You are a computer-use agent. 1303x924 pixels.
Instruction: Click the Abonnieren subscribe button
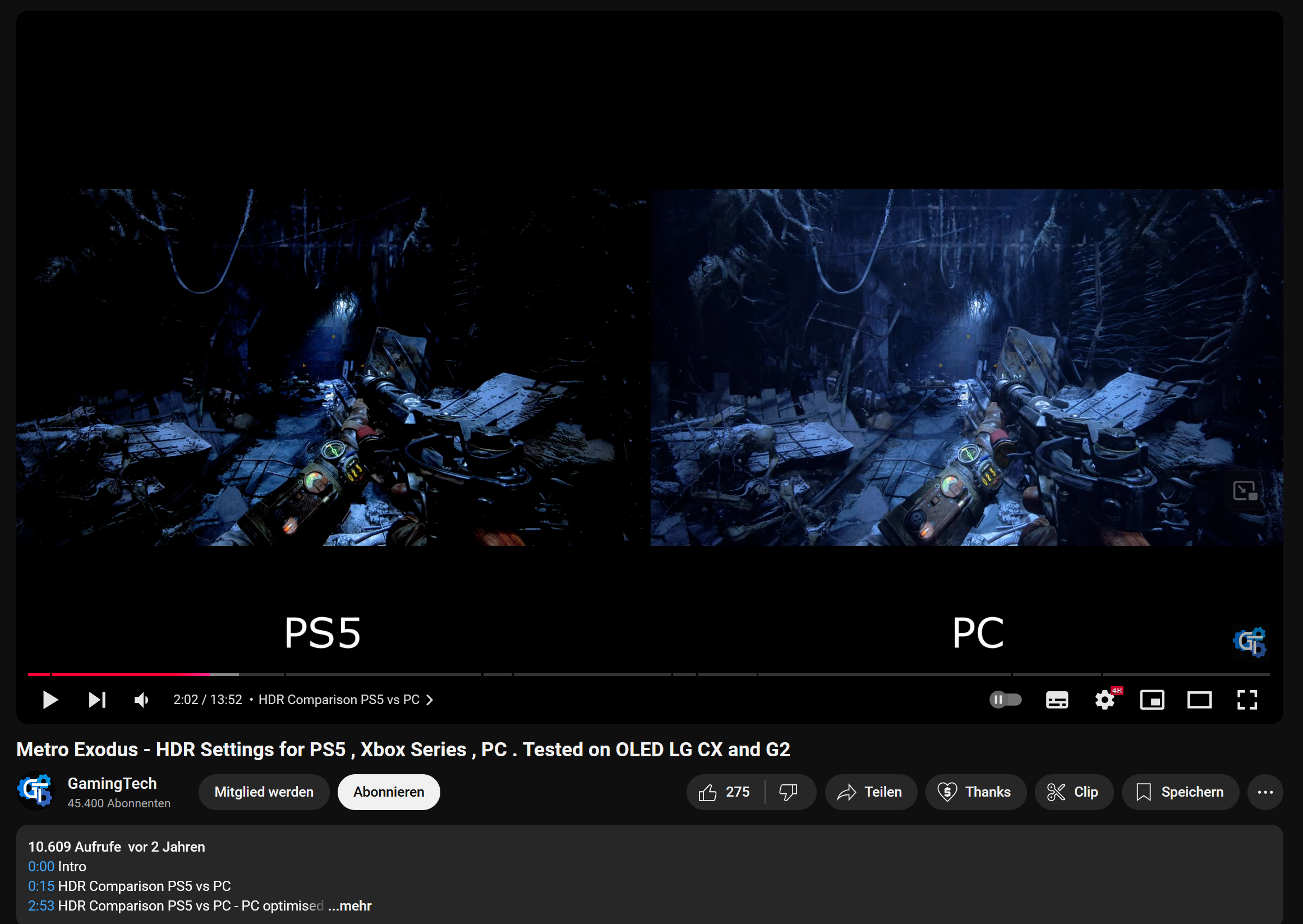389,792
